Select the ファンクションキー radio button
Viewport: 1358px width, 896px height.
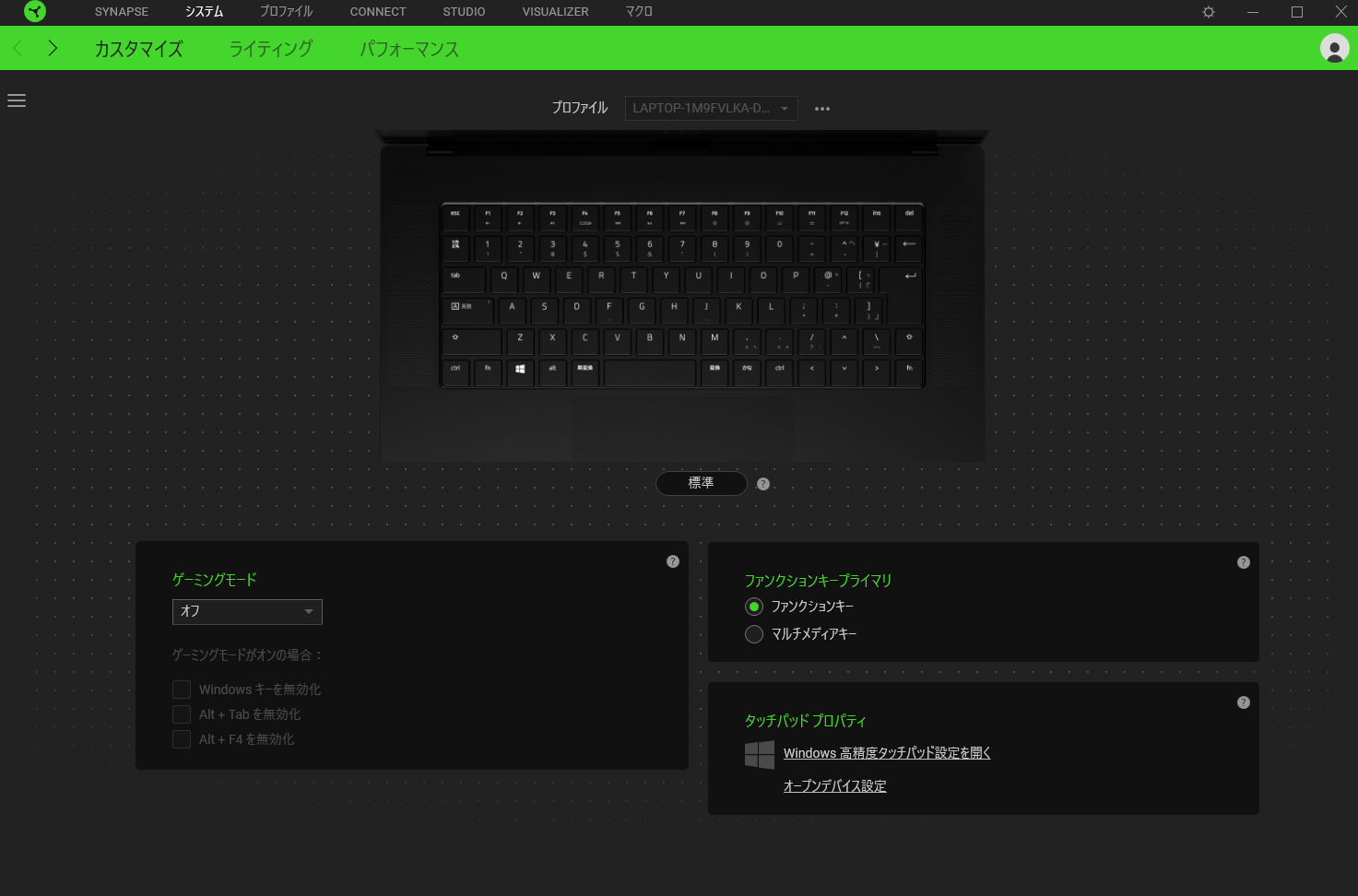[754, 607]
